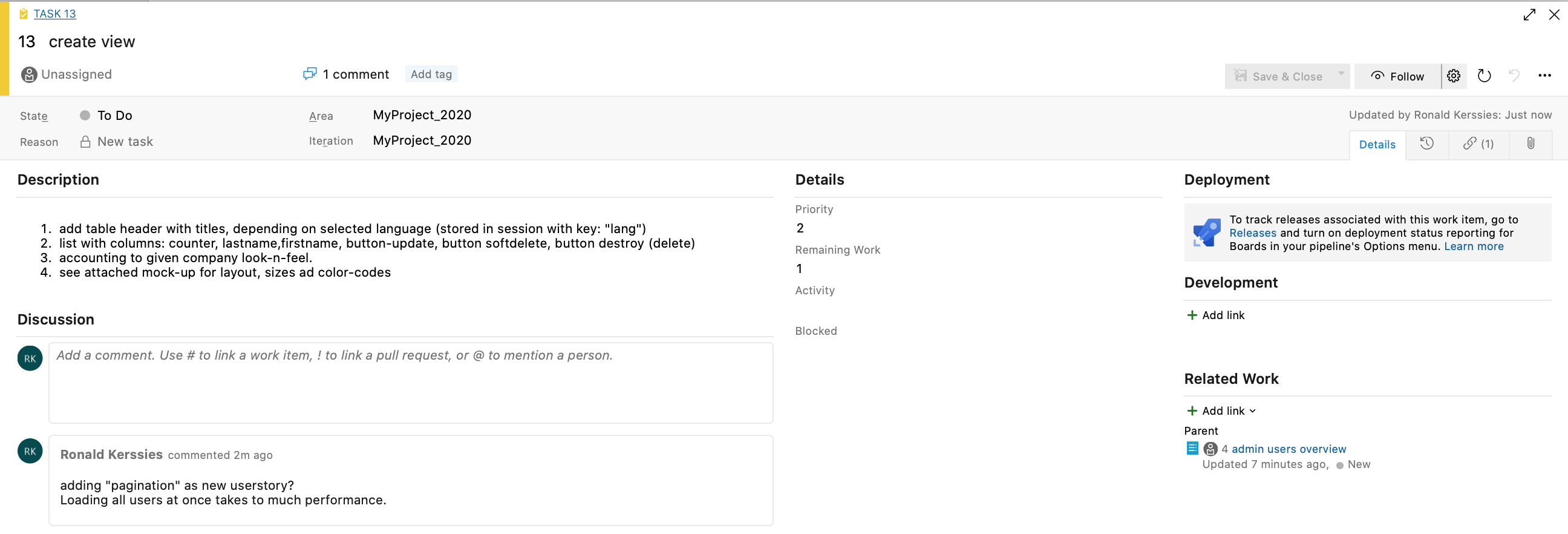Edit the Priority value 2

(x=800, y=228)
